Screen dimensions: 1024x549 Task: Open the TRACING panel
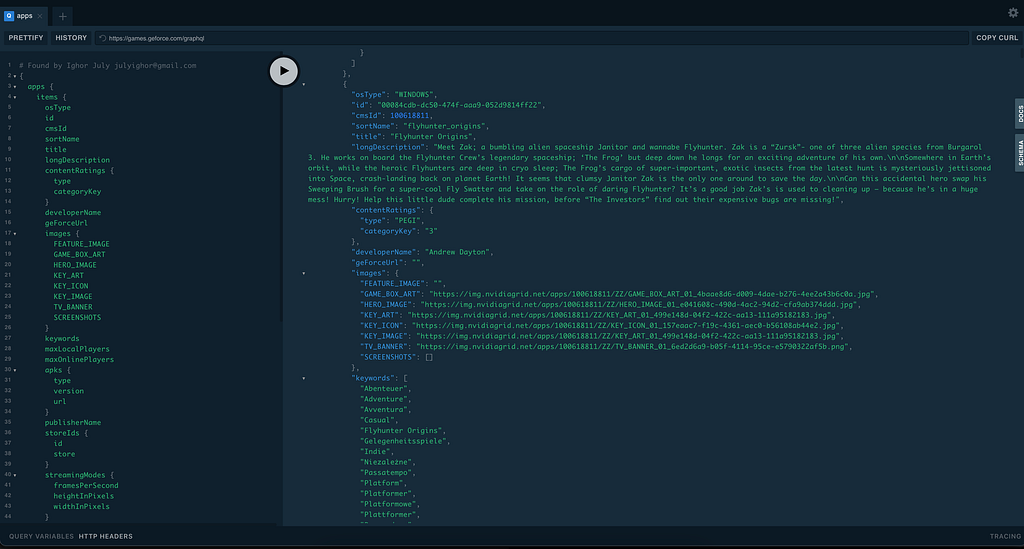[1005, 536]
